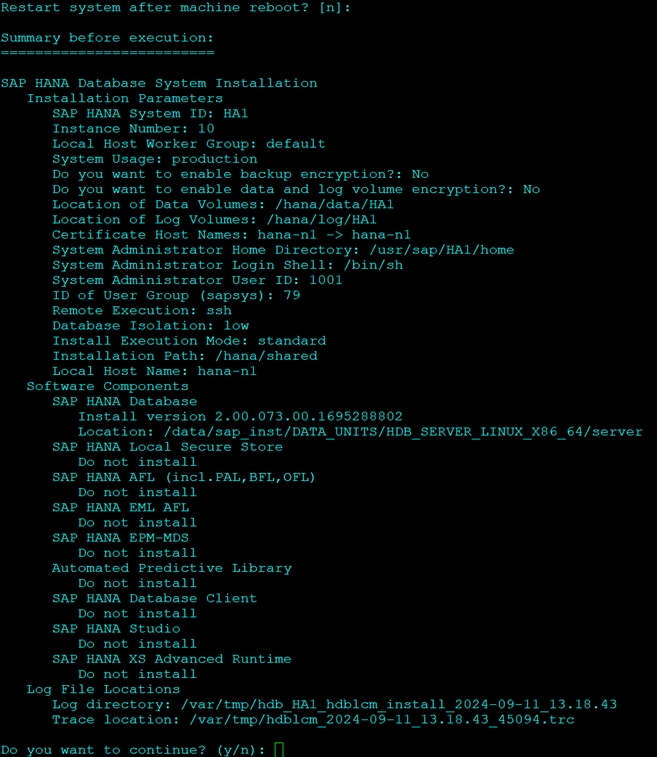
Task: Click the System Usage: production line
Action: click(x=154, y=159)
